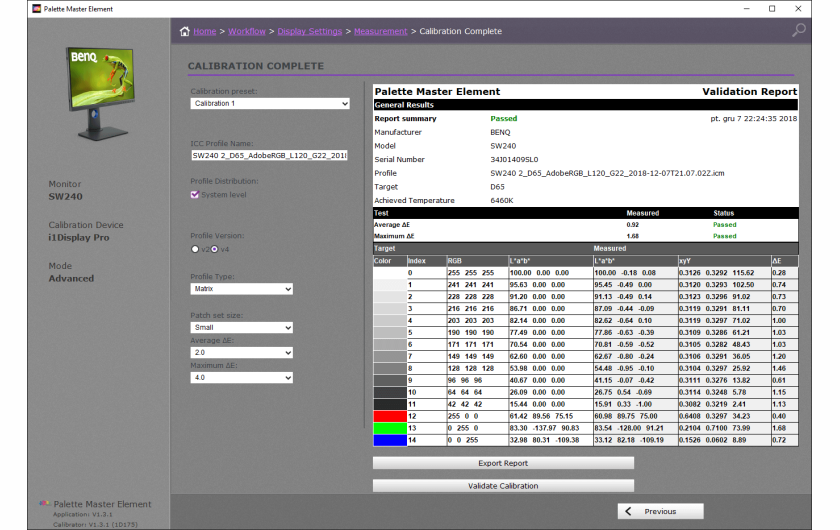Screen dimensions: 840x530
Task: Click Achieved Temperature value 6460K
Action: (501, 200)
